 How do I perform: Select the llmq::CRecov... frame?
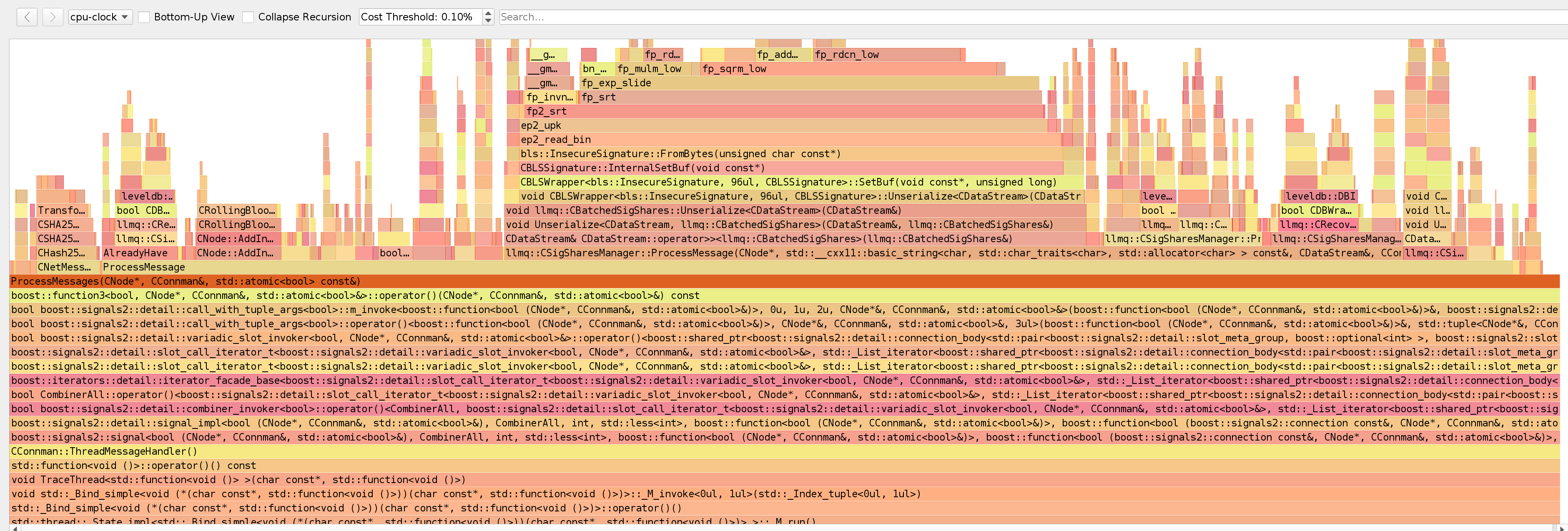tap(1318, 224)
